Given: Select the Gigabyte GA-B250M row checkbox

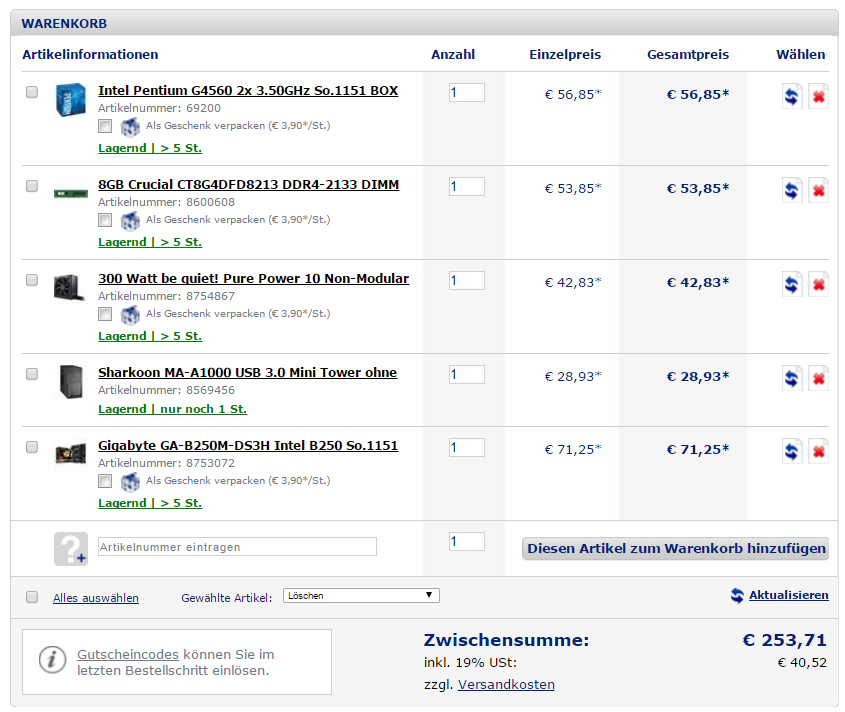Looking at the screenshot, I should (32, 447).
